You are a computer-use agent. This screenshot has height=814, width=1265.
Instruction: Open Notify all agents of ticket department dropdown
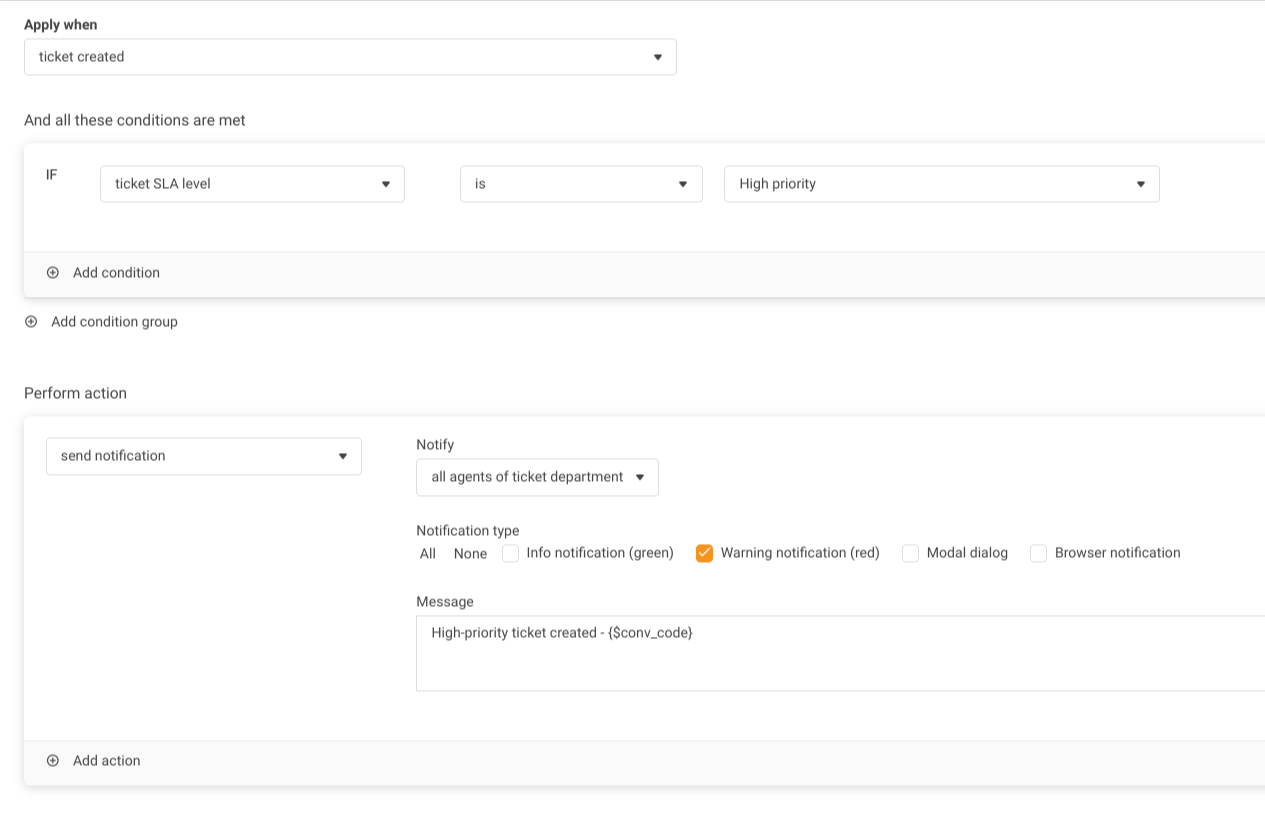pos(536,477)
